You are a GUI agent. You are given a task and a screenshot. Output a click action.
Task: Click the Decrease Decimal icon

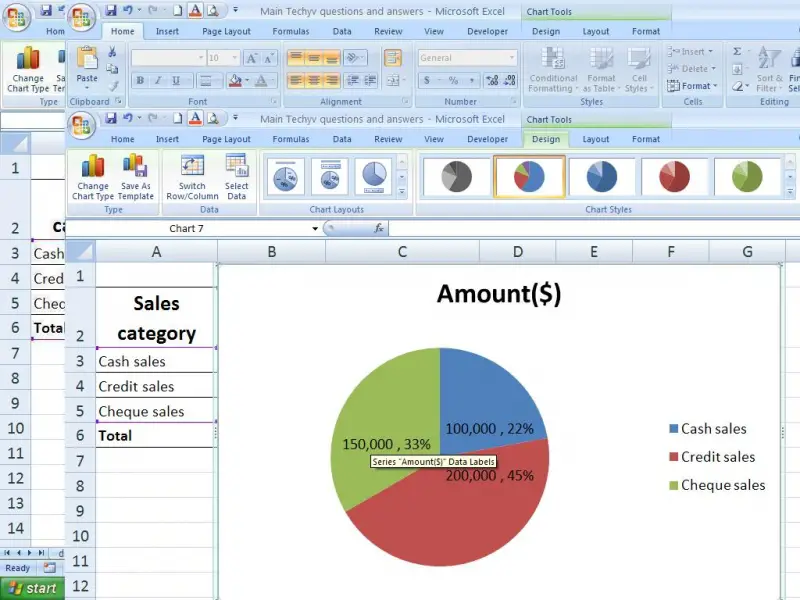coord(510,81)
